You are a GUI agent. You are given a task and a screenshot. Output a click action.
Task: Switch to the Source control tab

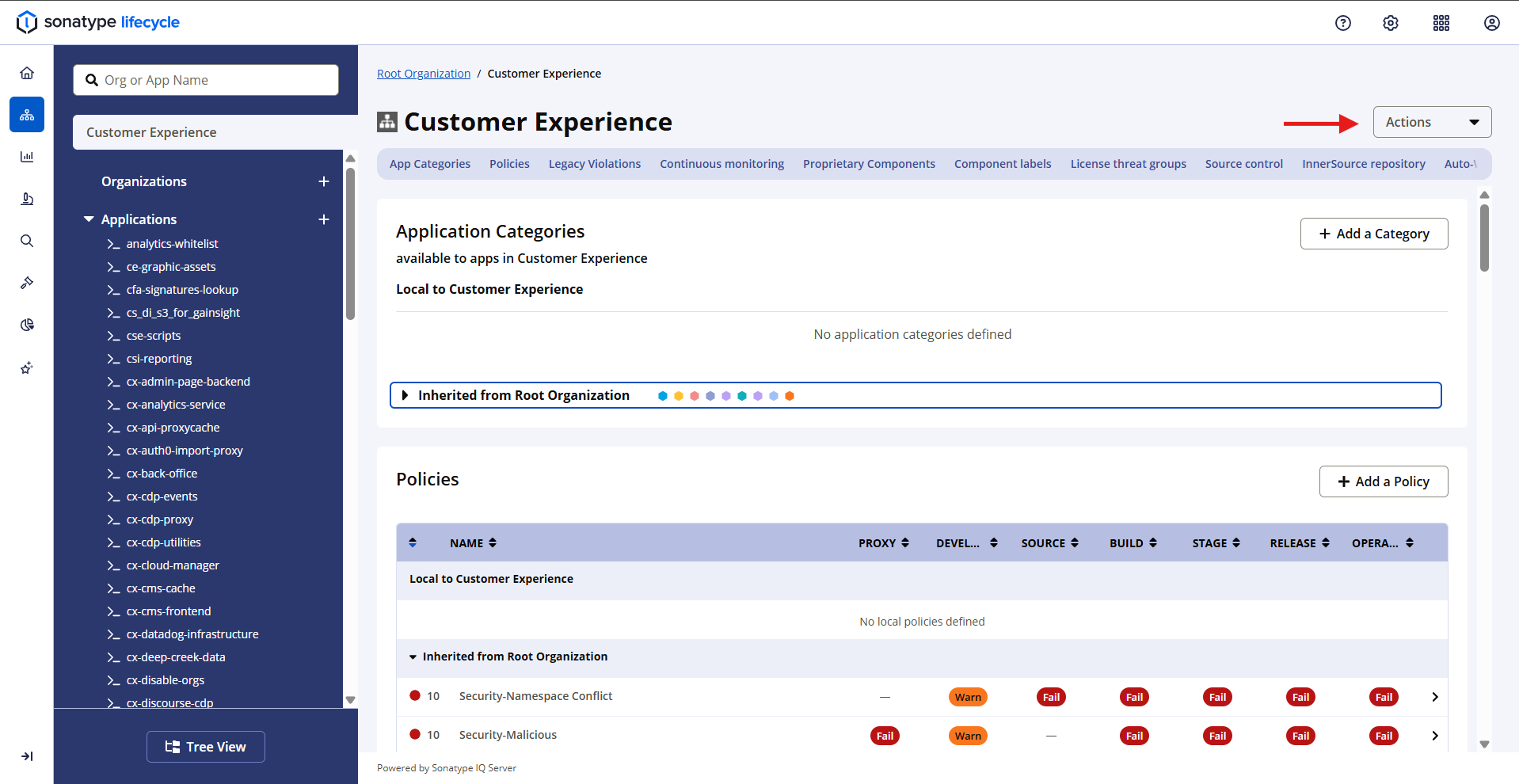[x=1244, y=164]
